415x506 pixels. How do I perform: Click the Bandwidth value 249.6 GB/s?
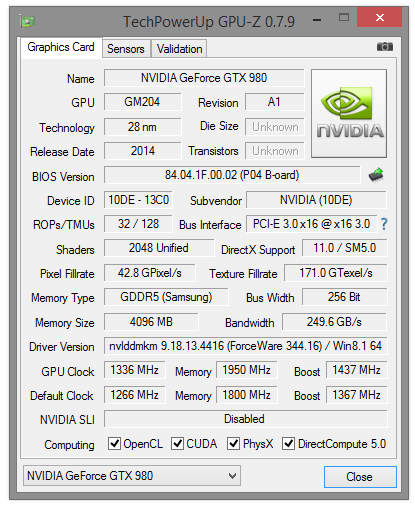(x=334, y=322)
